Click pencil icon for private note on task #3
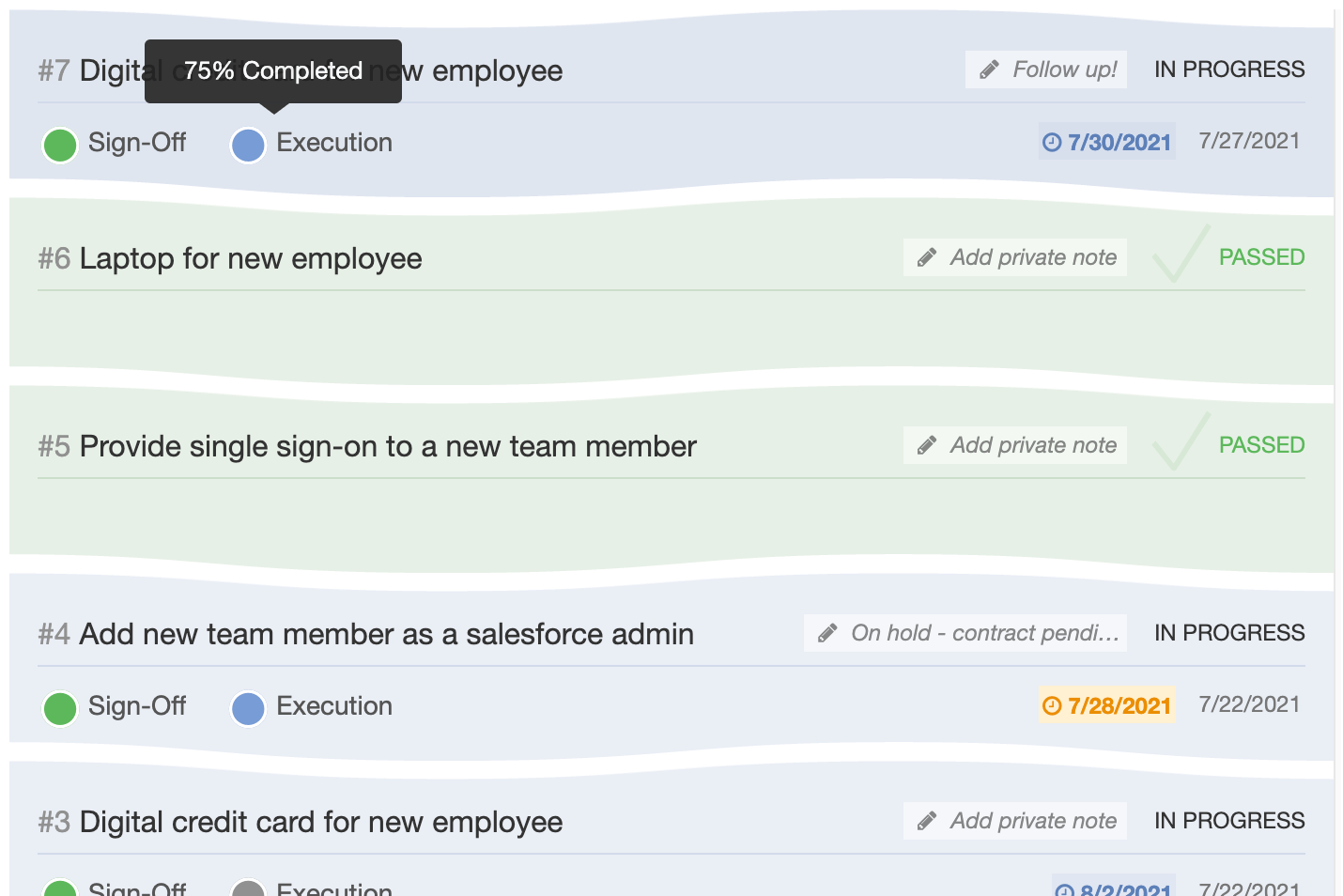Image resolution: width=1343 pixels, height=896 pixels. [928, 820]
